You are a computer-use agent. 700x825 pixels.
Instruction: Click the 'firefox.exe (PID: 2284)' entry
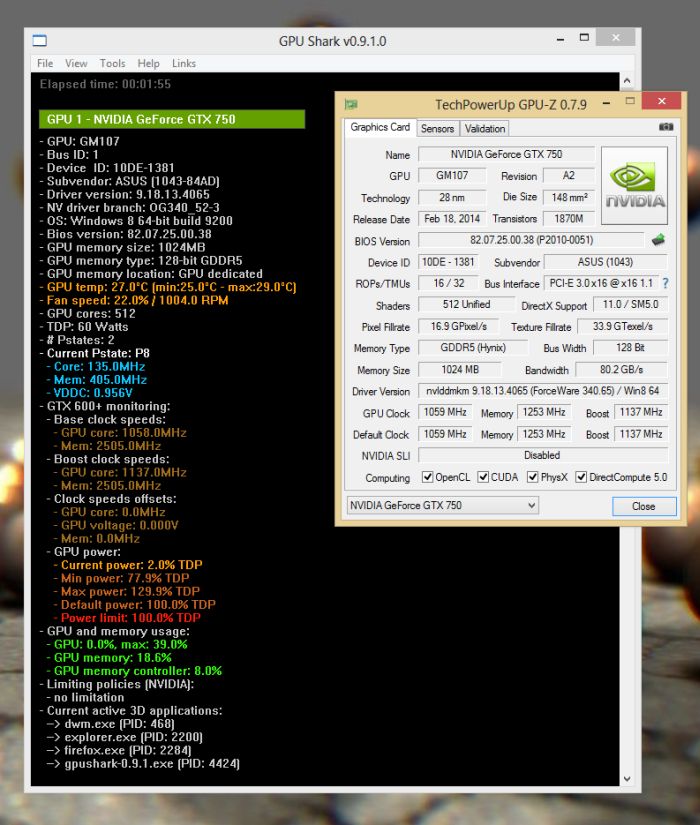(x=119, y=750)
